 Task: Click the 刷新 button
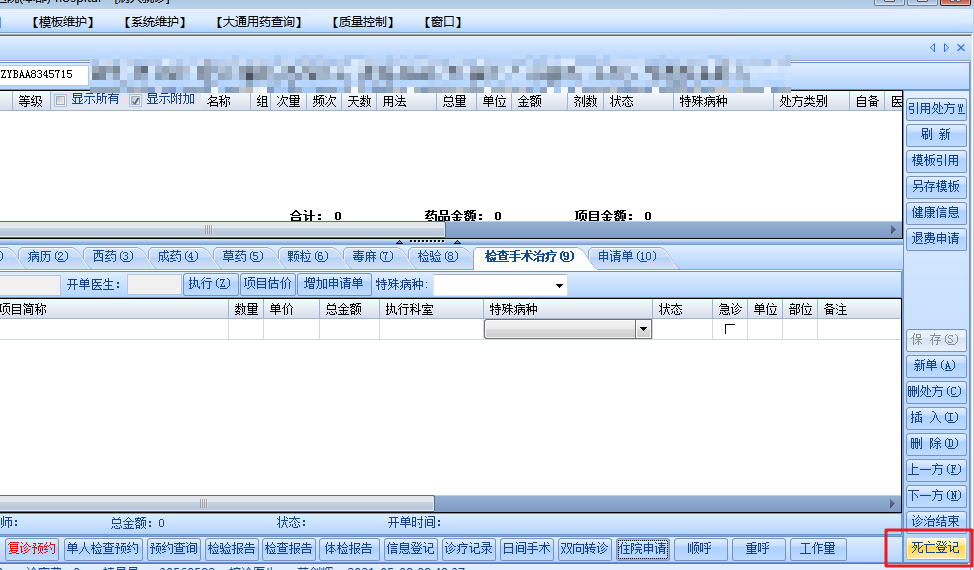click(935, 135)
